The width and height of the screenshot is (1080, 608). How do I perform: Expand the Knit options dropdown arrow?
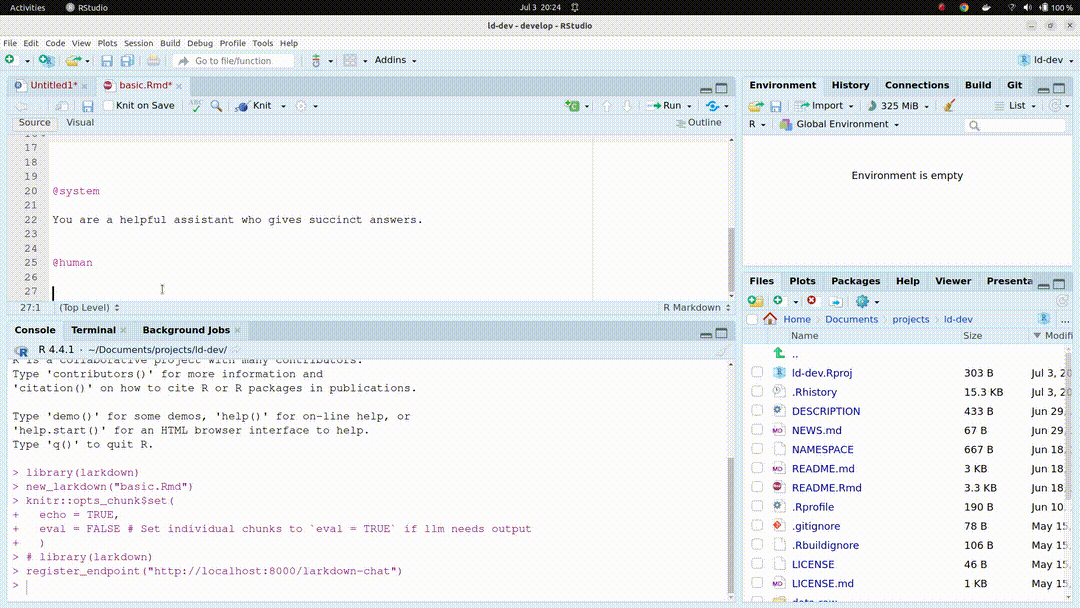(x=283, y=106)
